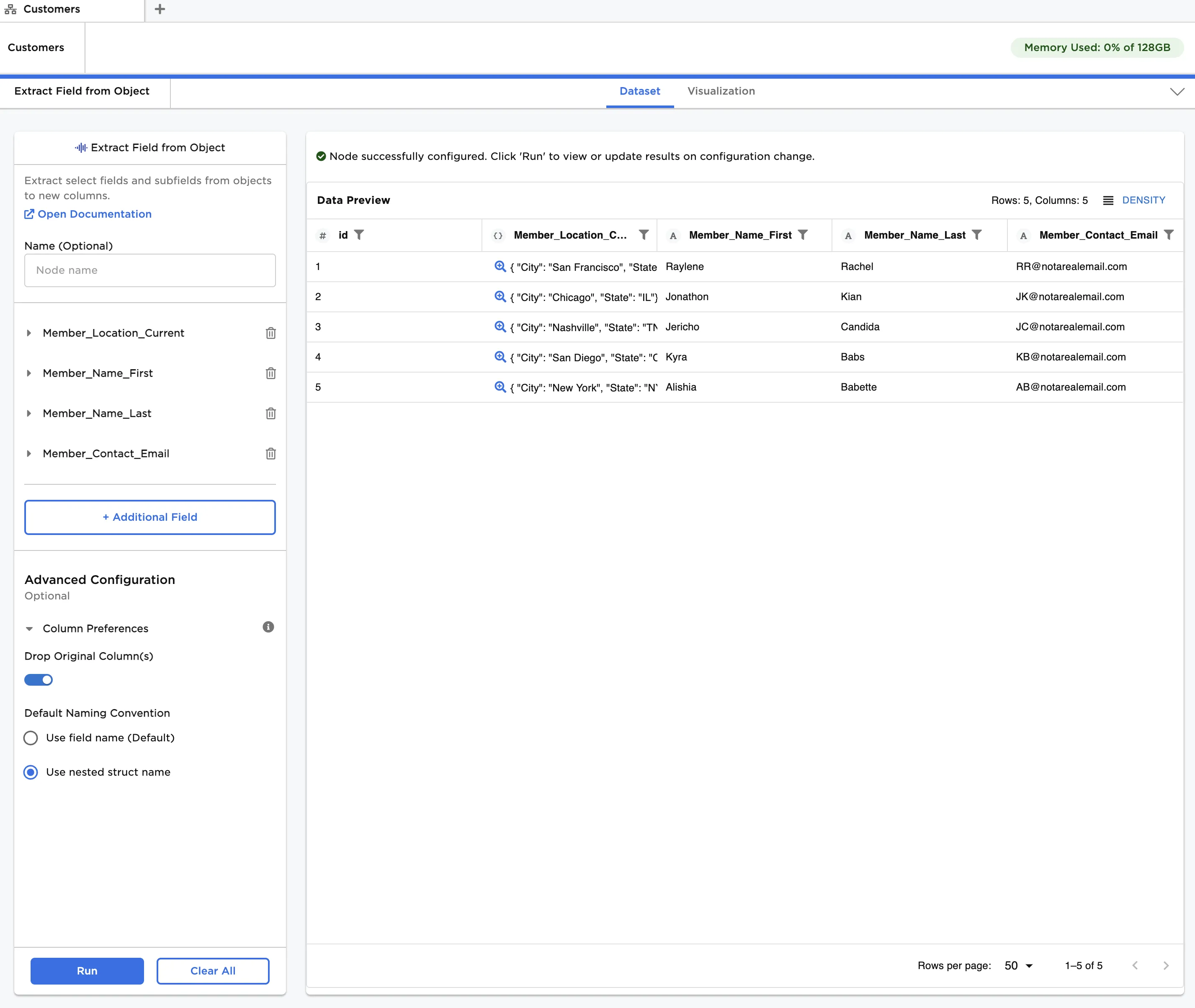
Task: Click the Node name input field
Action: click(150, 270)
